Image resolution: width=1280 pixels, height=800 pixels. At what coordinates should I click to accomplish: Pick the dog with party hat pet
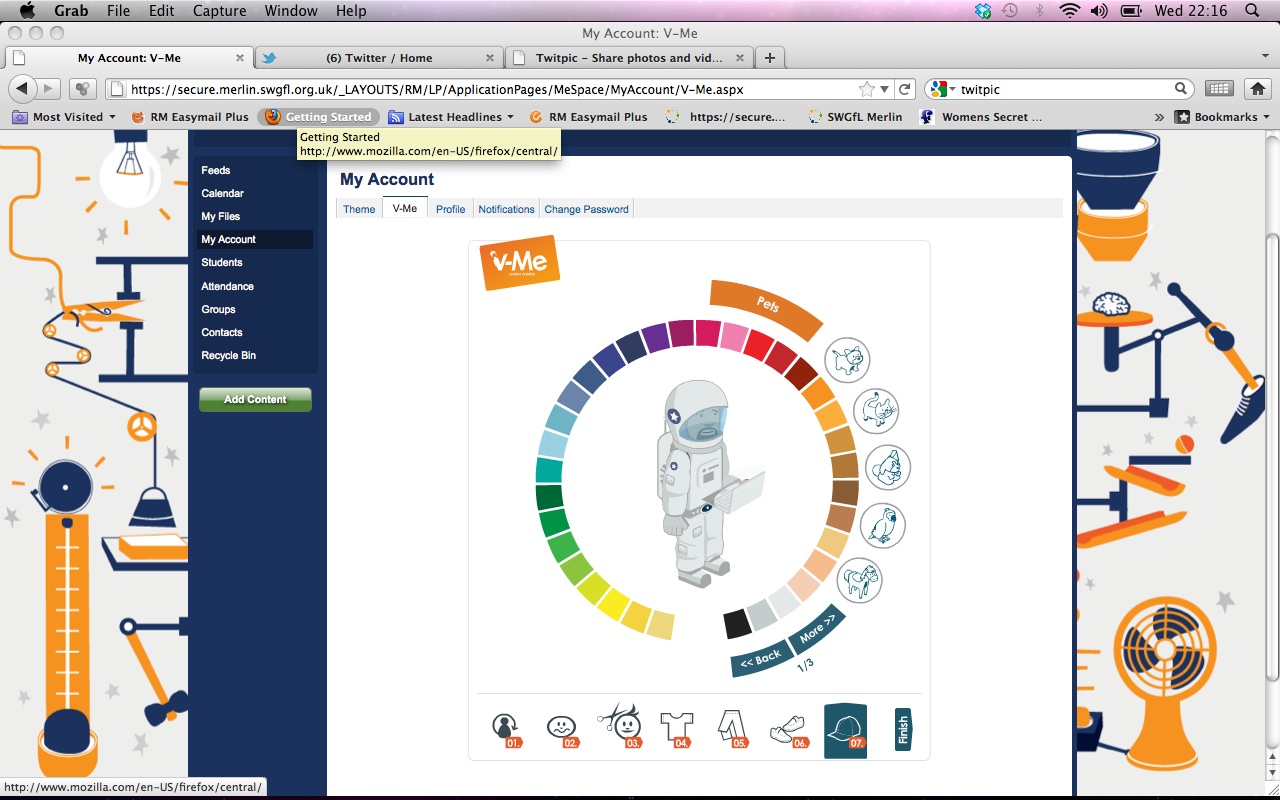tap(888, 467)
